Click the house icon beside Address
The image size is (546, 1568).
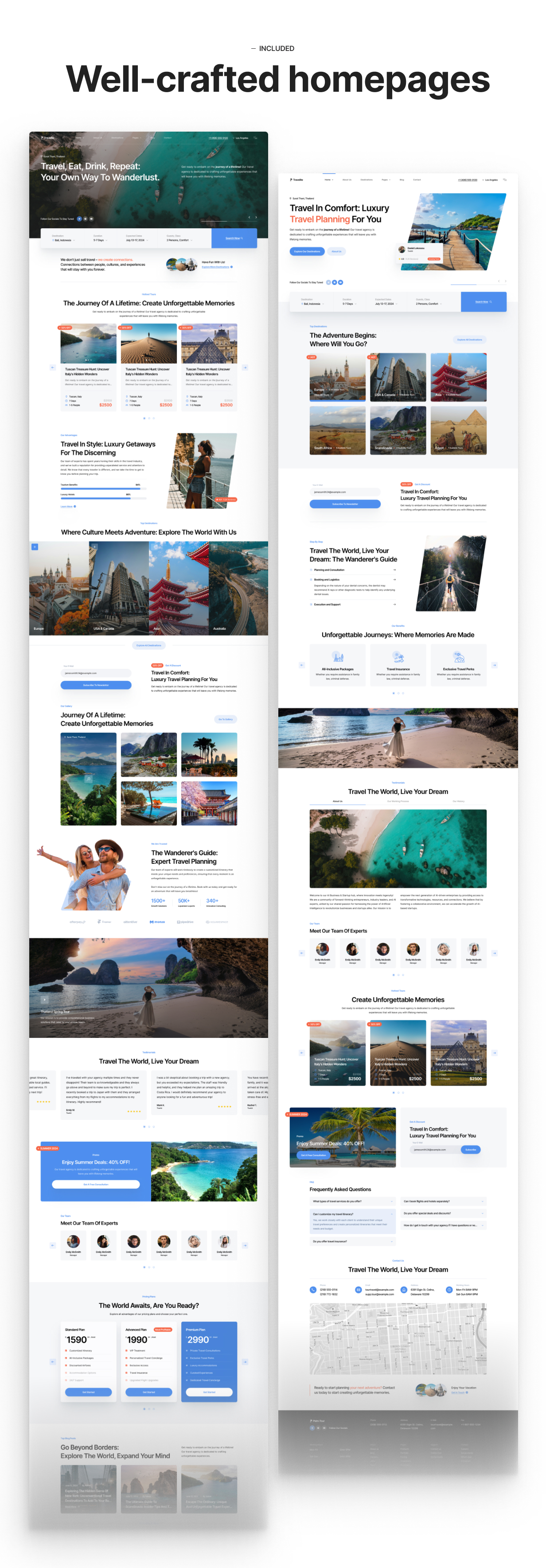(x=404, y=1289)
